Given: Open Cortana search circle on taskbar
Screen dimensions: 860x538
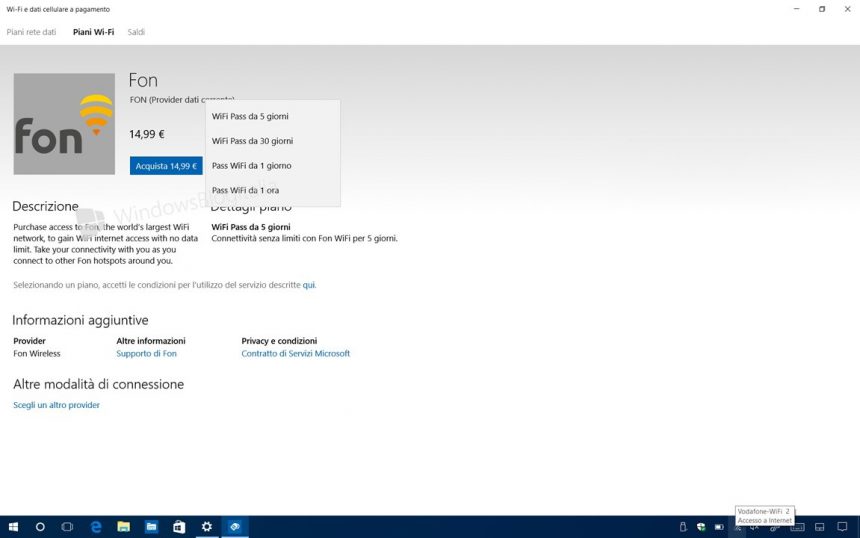Looking at the screenshot, I should pos(40,527).
